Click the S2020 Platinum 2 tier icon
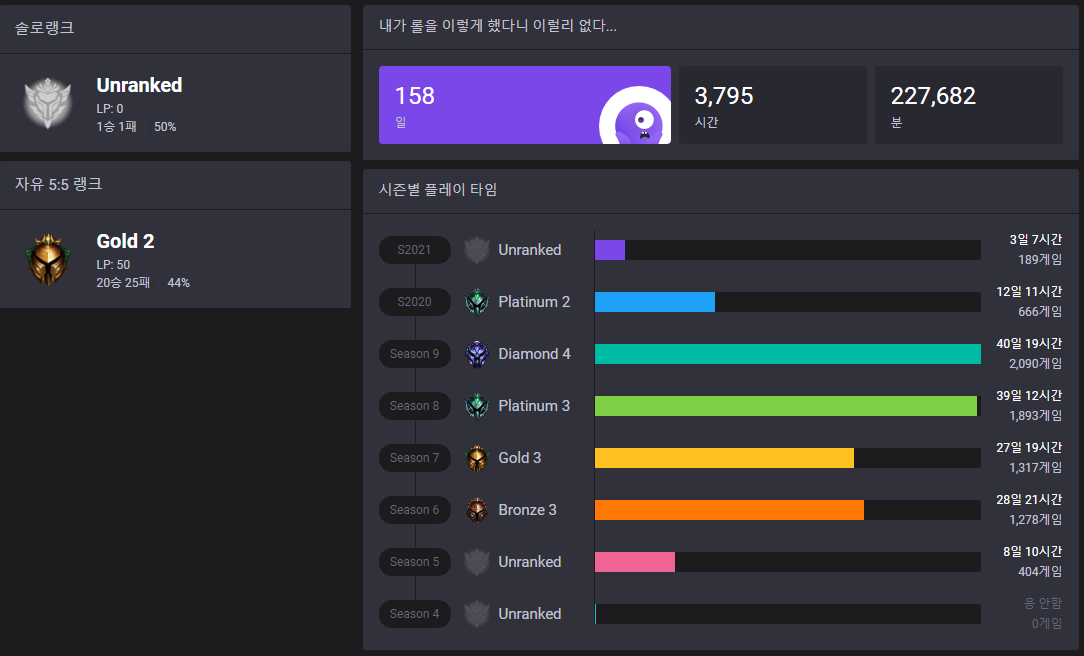Image resolution: width=1084 pixels, height=656 pixels. point(477,302)
